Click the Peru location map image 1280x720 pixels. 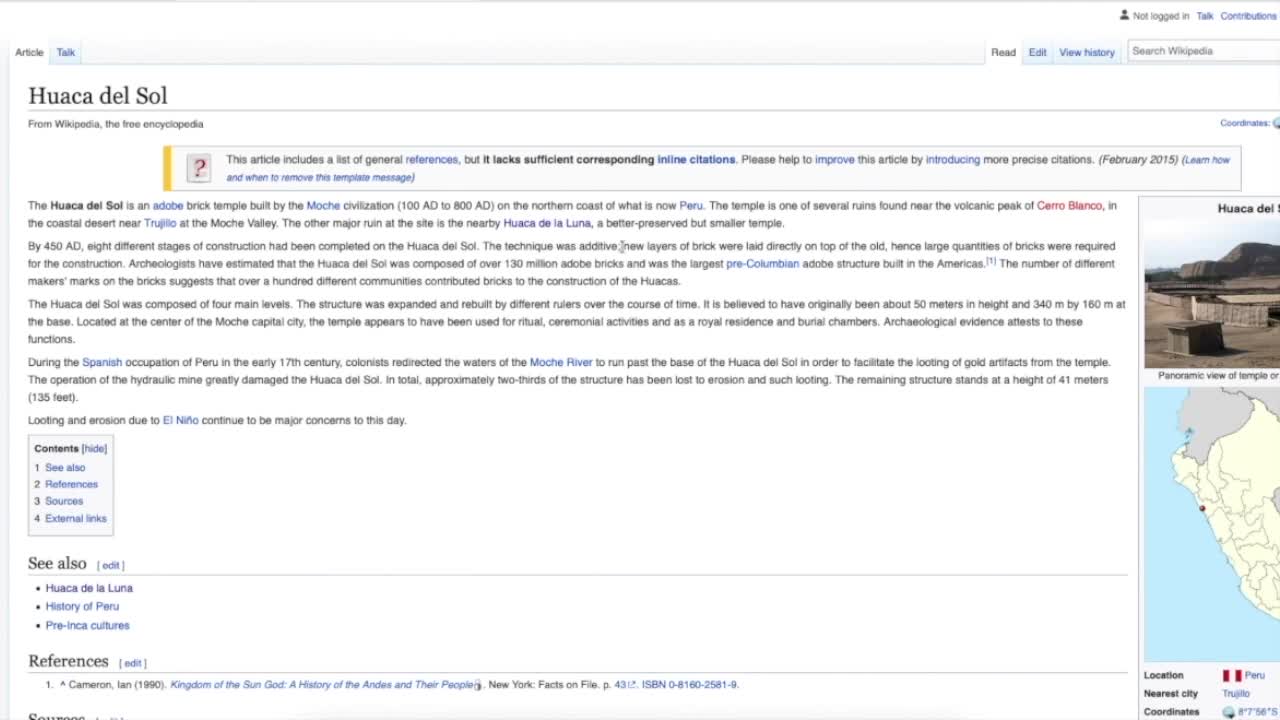(1212, 524)
